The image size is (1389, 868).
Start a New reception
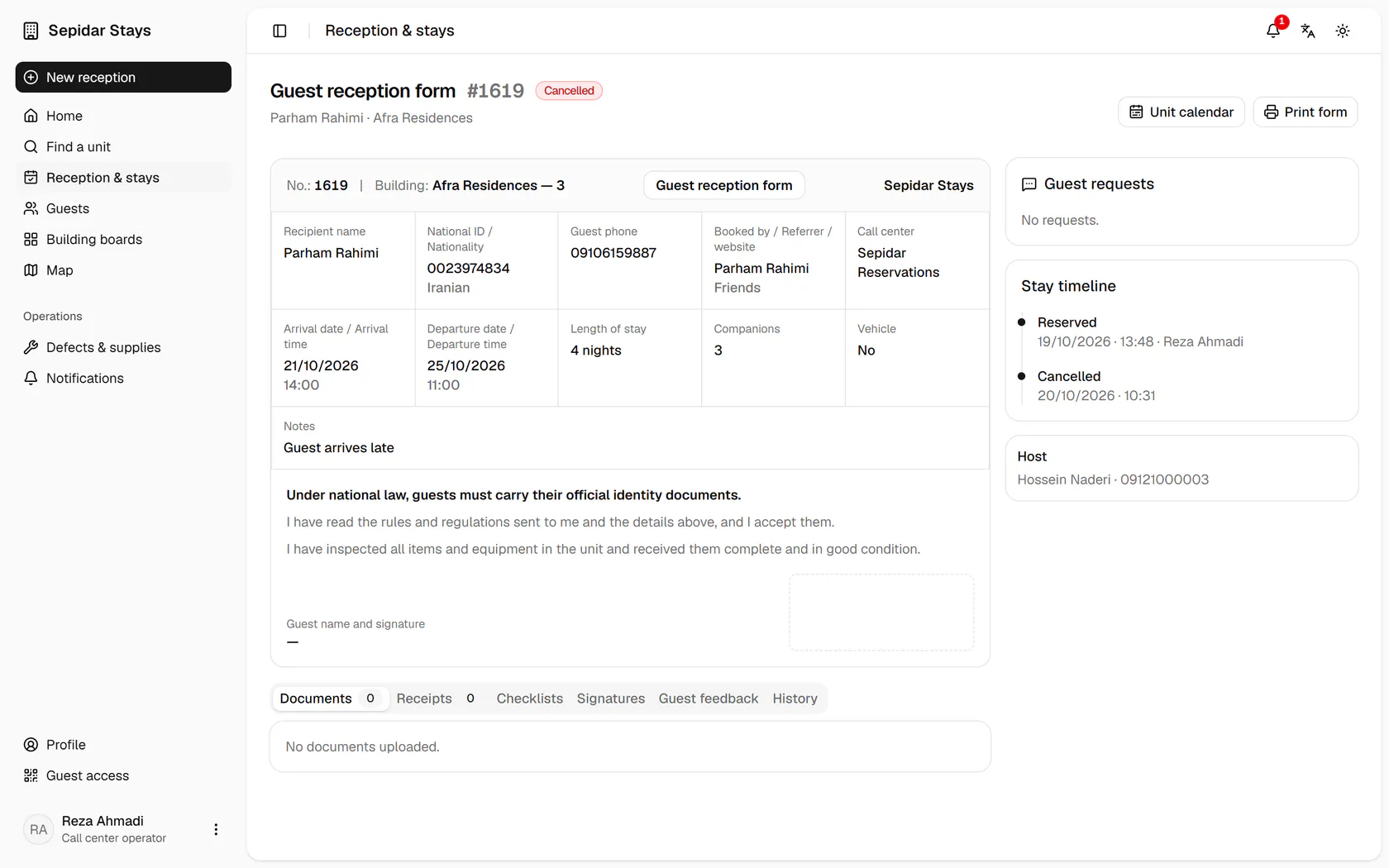[x=123, y=77]
